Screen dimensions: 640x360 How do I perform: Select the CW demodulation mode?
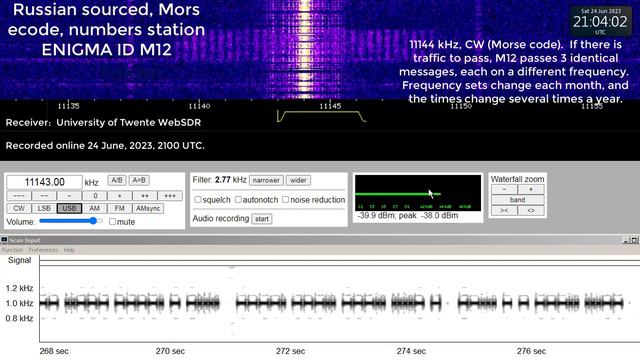click(x=19, y=208)
